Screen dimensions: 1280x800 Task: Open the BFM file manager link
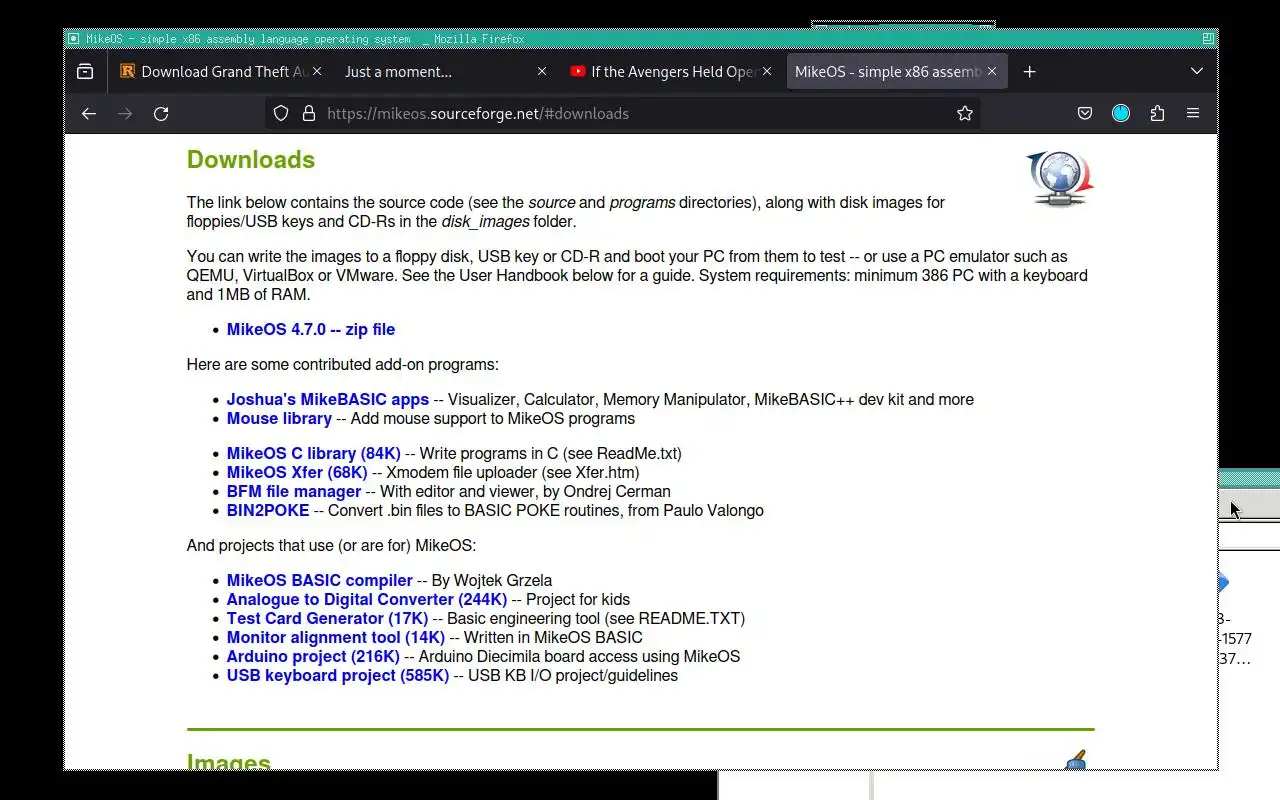[x=294, y=492]
